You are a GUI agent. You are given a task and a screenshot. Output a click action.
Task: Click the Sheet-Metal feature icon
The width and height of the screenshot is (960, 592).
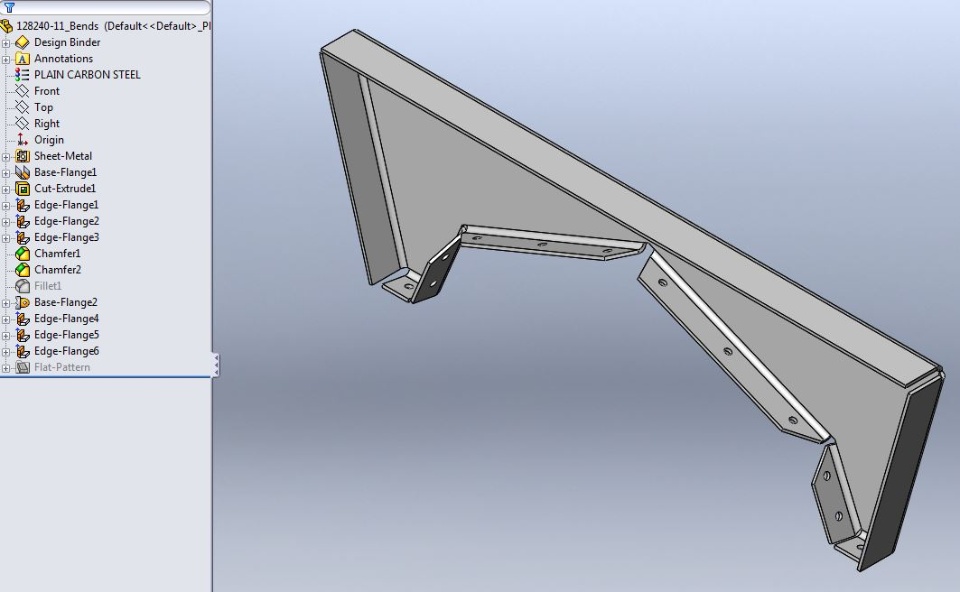22,156
